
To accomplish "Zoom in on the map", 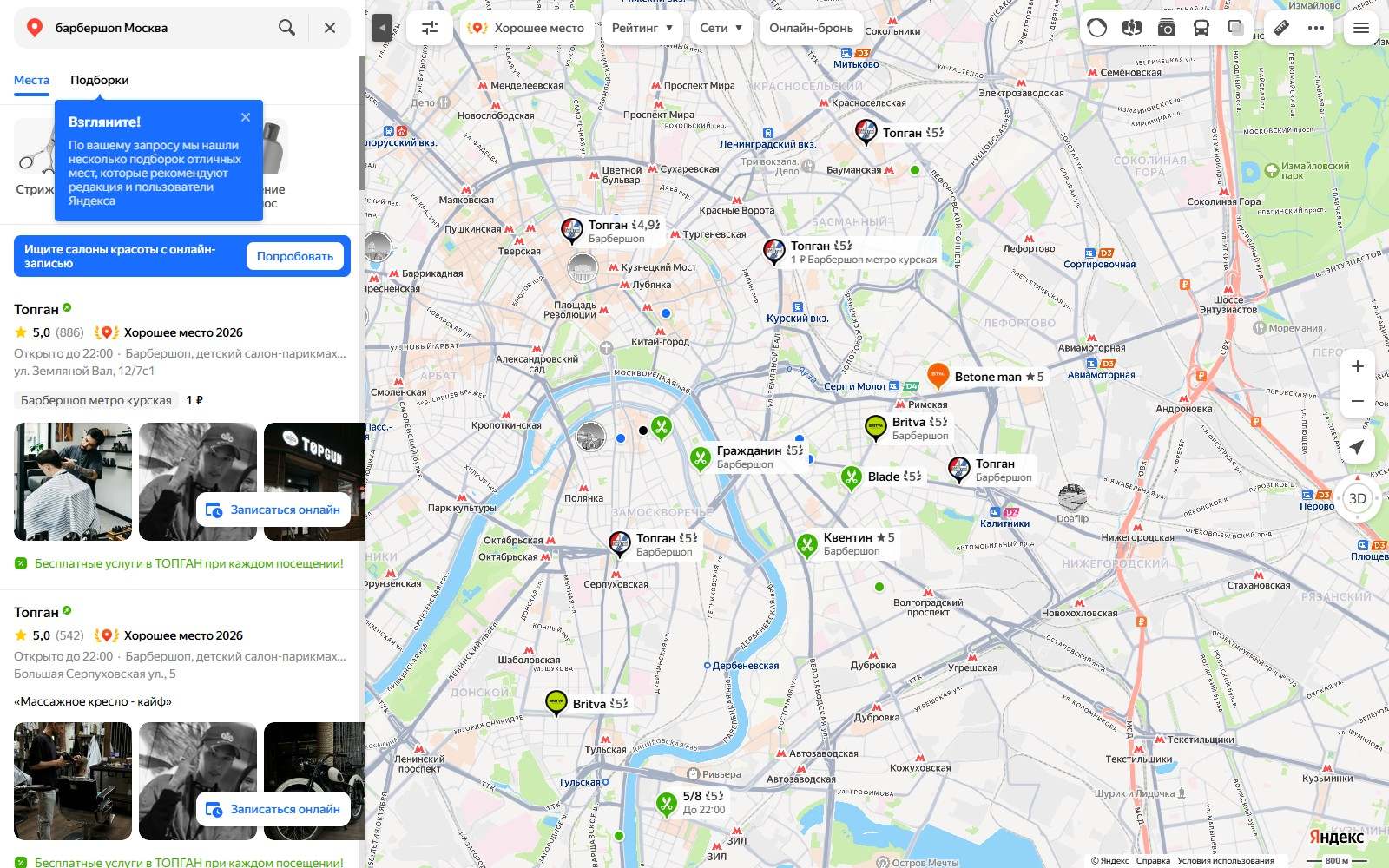I will point(1358,366).
